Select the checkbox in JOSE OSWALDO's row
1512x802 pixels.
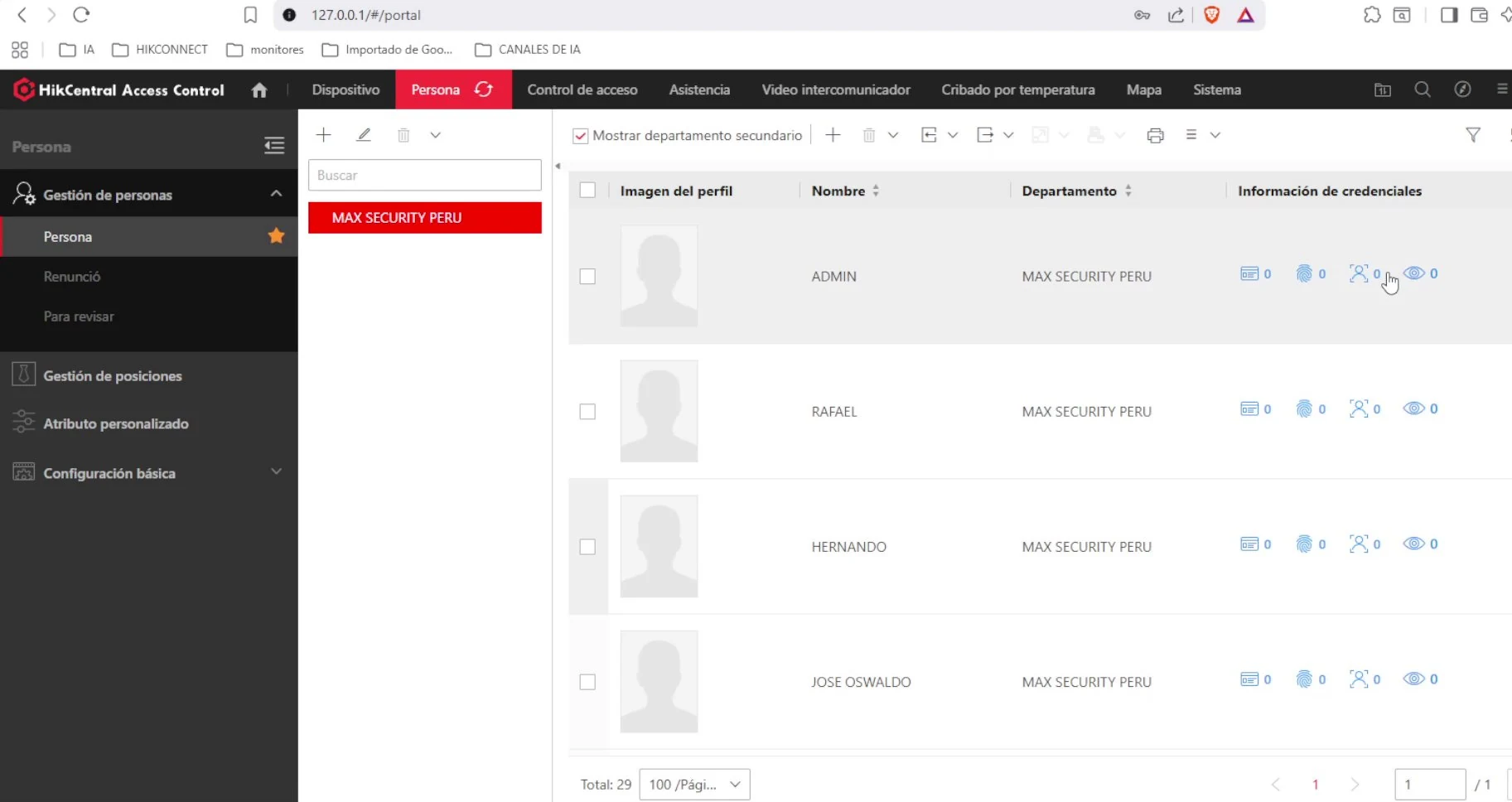pos(588,682)
